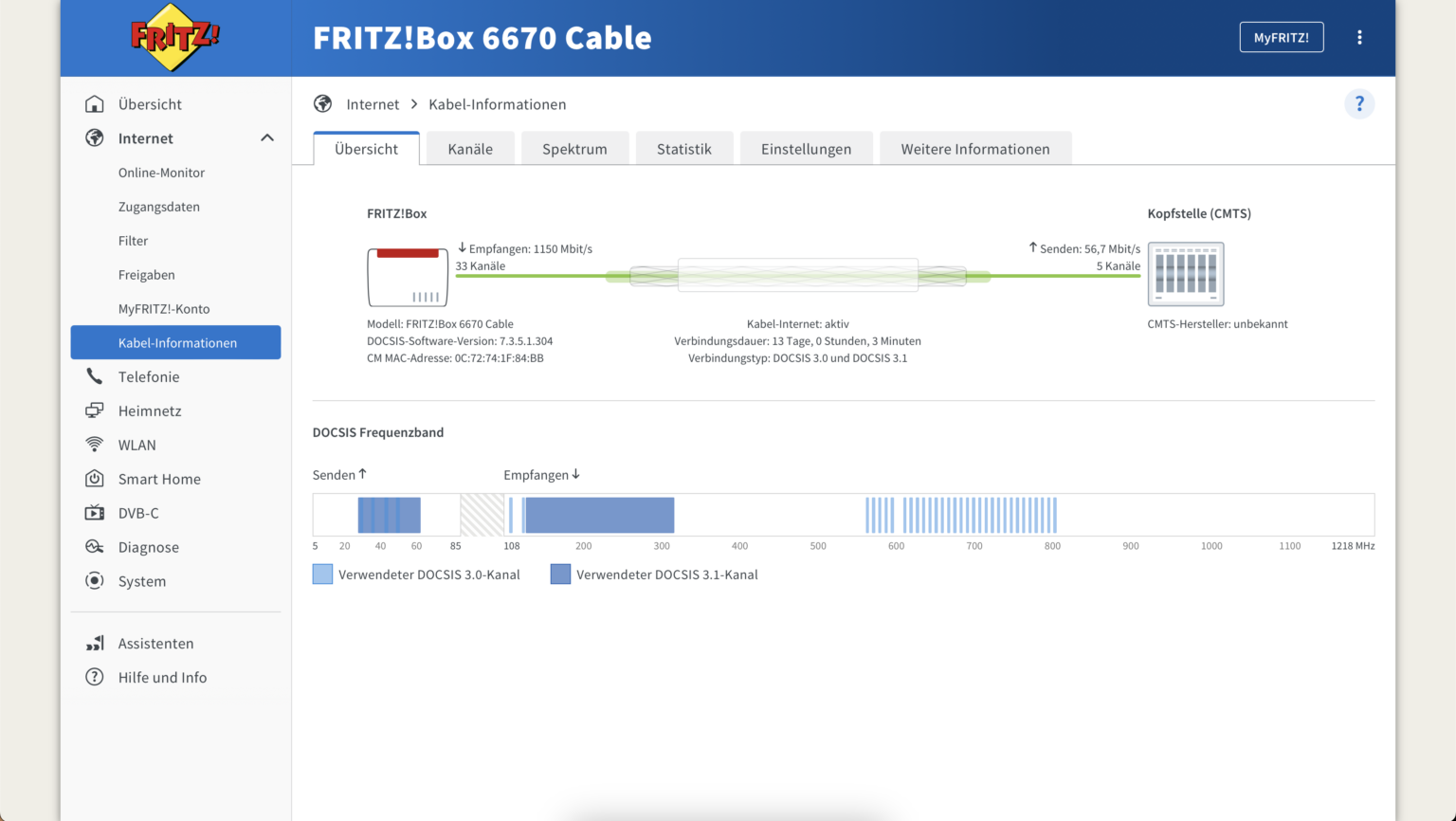Select the DVB-C television icon
This screenshot has width=1456, height=821.
pos(95,513)
